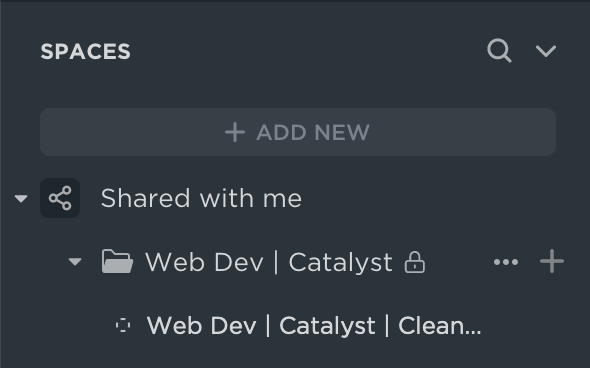The height and width of the screenshot is (368, 590).
Task: Click plus icon inside ADD NEW
Action: [235, 132]
